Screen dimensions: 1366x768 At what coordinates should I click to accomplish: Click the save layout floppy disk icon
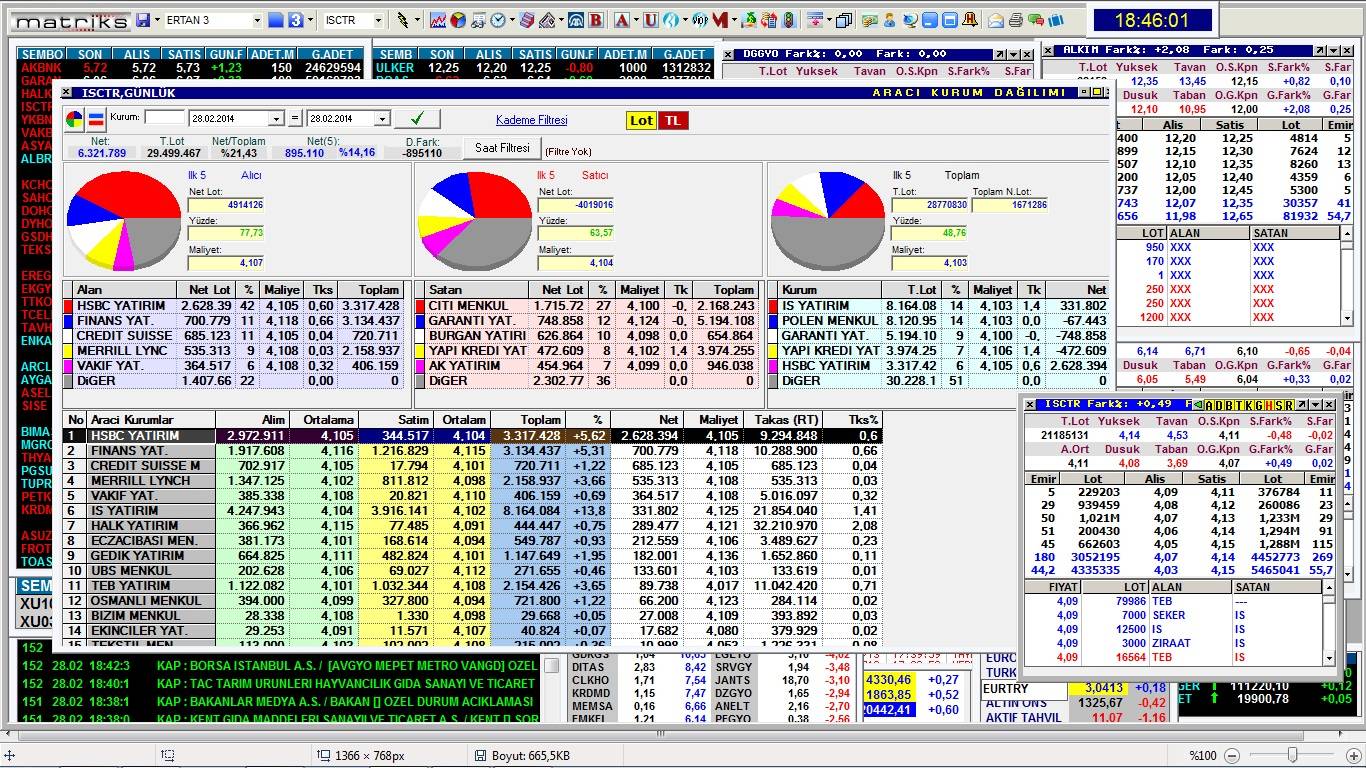click(x=143, y=20)
